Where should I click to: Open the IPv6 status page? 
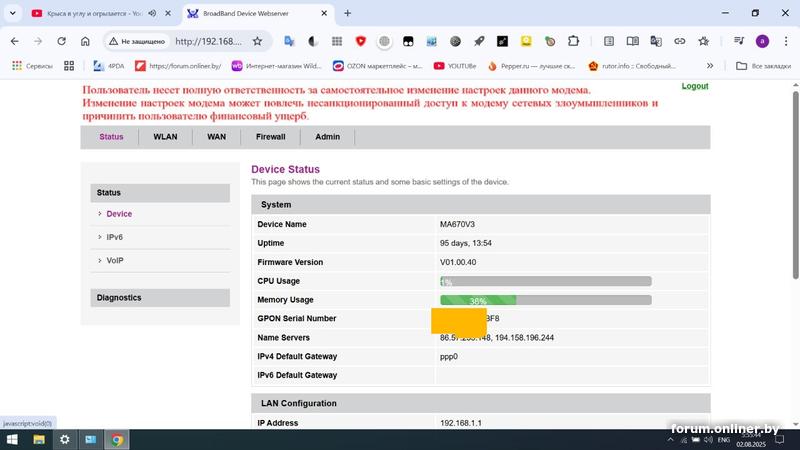click(x=115, y=237)
